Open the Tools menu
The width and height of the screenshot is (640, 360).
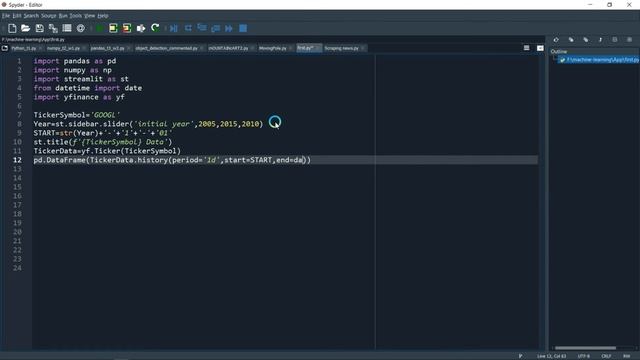76,16
